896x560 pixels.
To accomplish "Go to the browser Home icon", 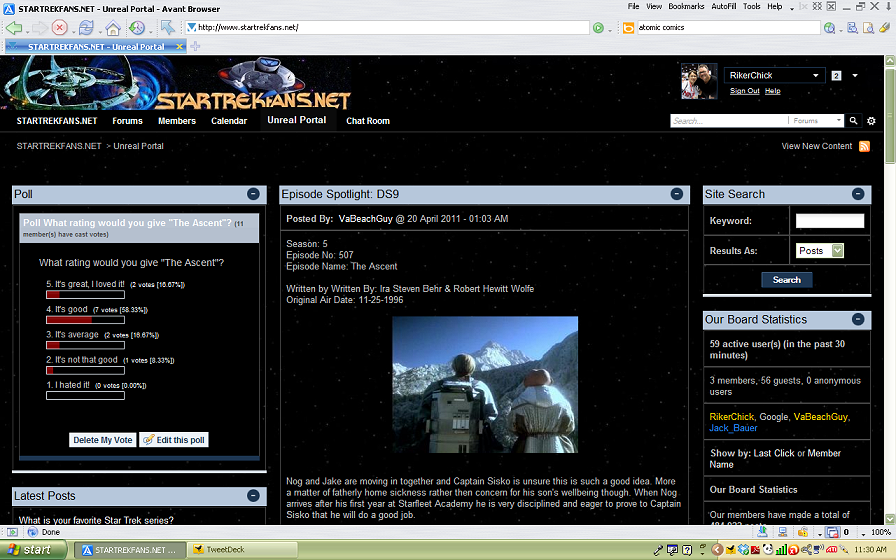I will point(113,28).
